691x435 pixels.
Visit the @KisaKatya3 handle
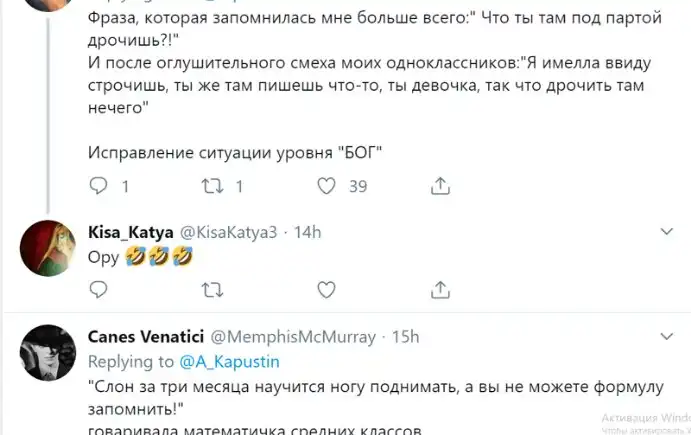tap(226, 233)
